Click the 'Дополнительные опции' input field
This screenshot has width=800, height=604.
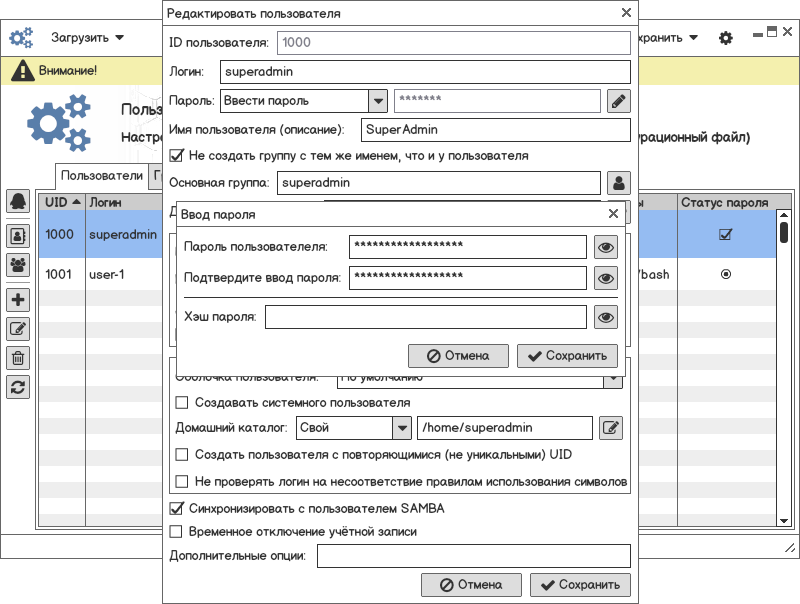(x=473, y=556)
